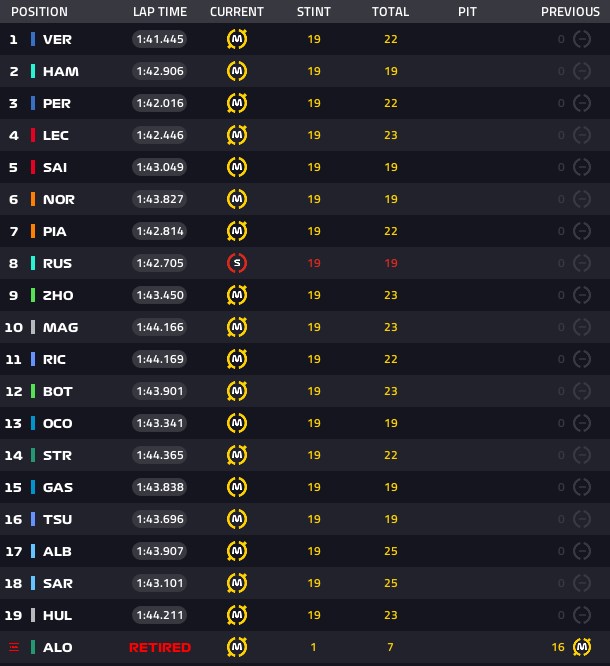Click Russell's red soft tyre icon
Viewport: 610px width, 666px height.
pyautogui.click(x=237, y=263)
